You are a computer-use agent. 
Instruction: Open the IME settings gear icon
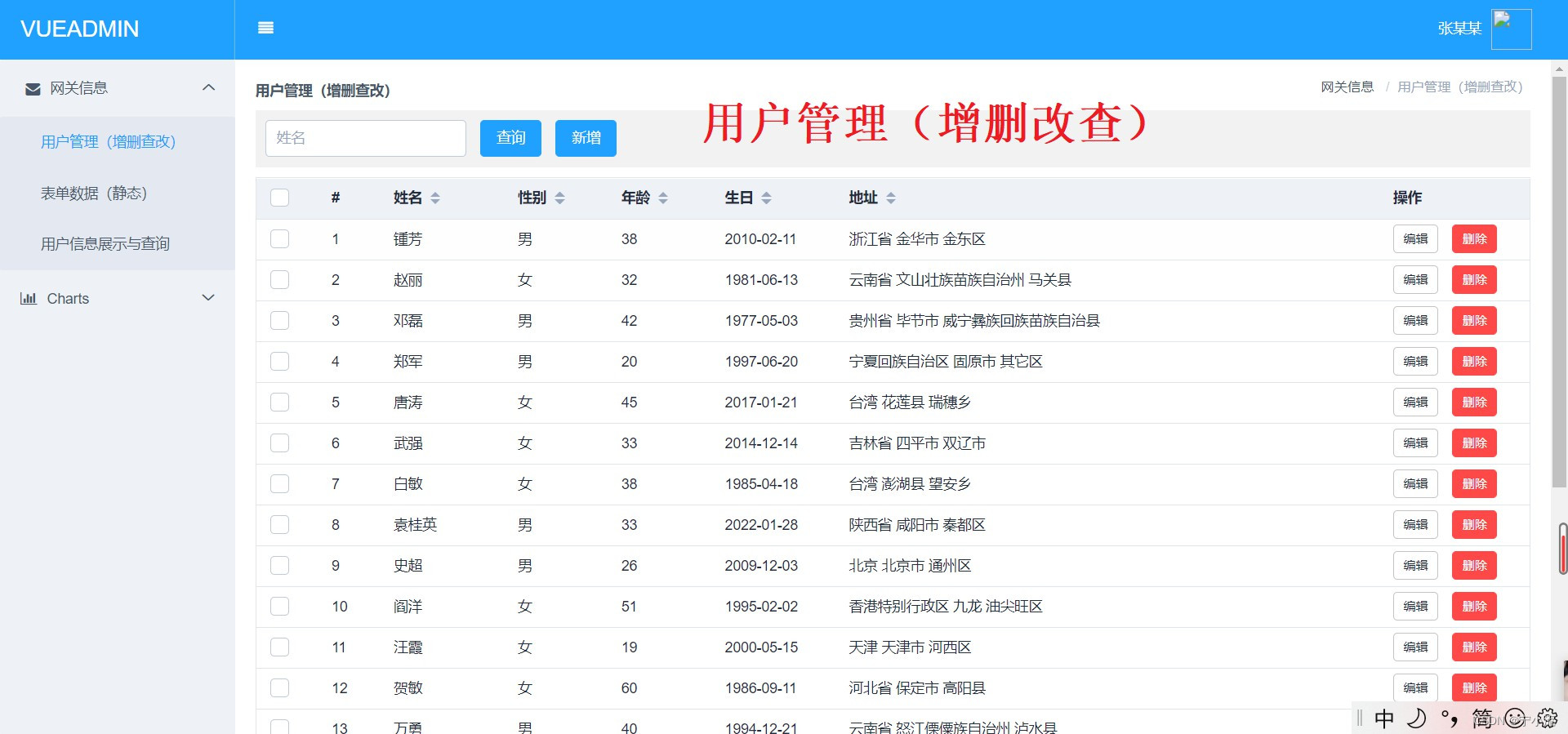point(1548,718)
